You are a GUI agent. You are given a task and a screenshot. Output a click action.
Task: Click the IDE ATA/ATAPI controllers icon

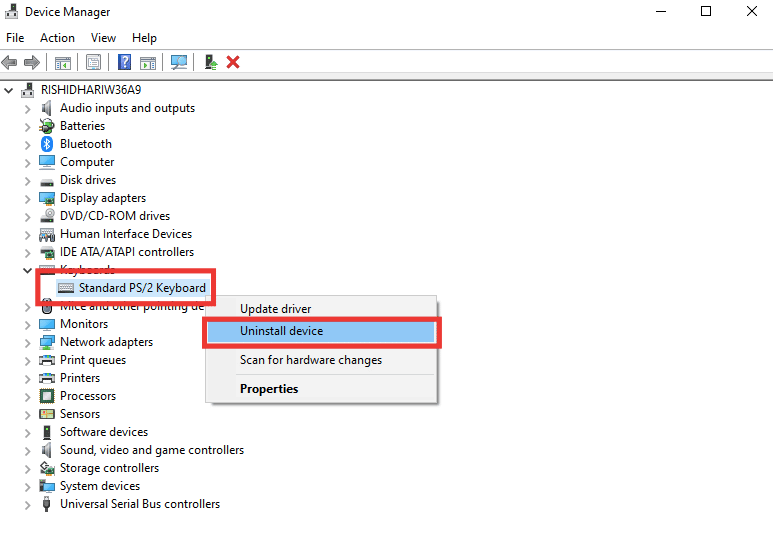pos(47,252)
